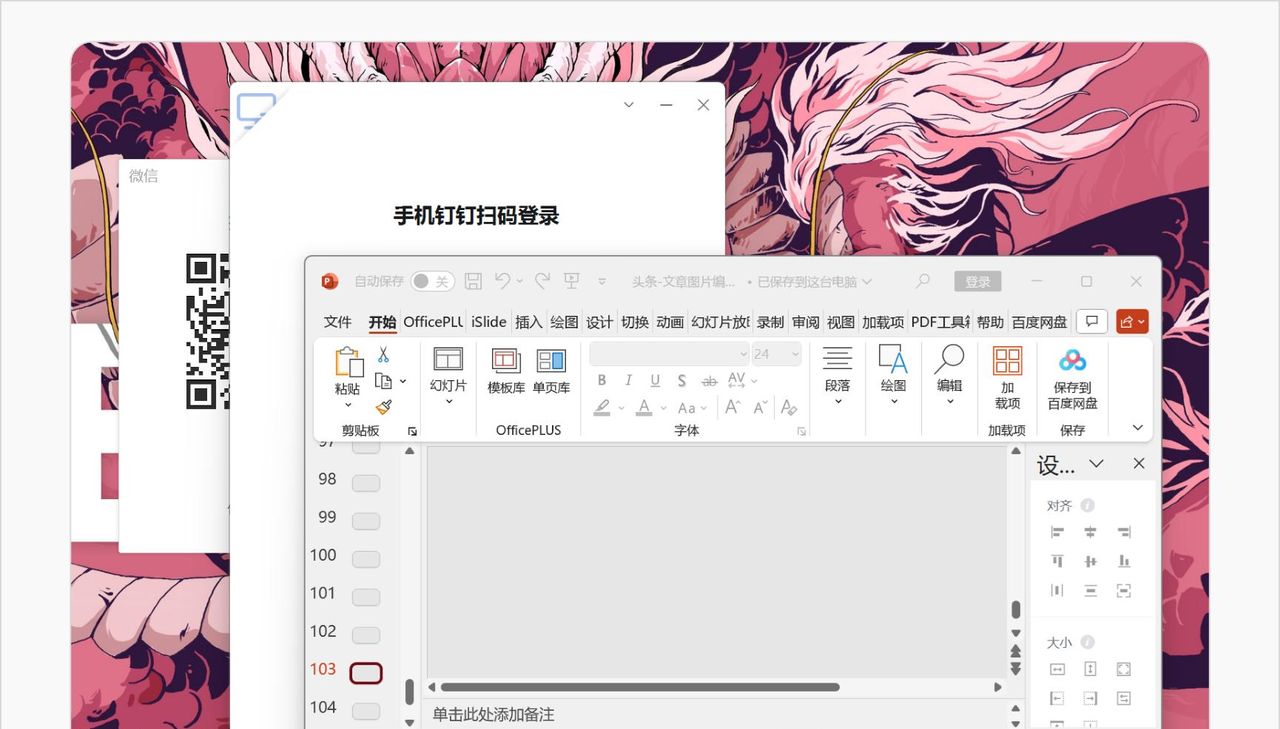1280x729 pixels.
Task: Switch to the 插入 ribbon tab
Action: point(528,322)
